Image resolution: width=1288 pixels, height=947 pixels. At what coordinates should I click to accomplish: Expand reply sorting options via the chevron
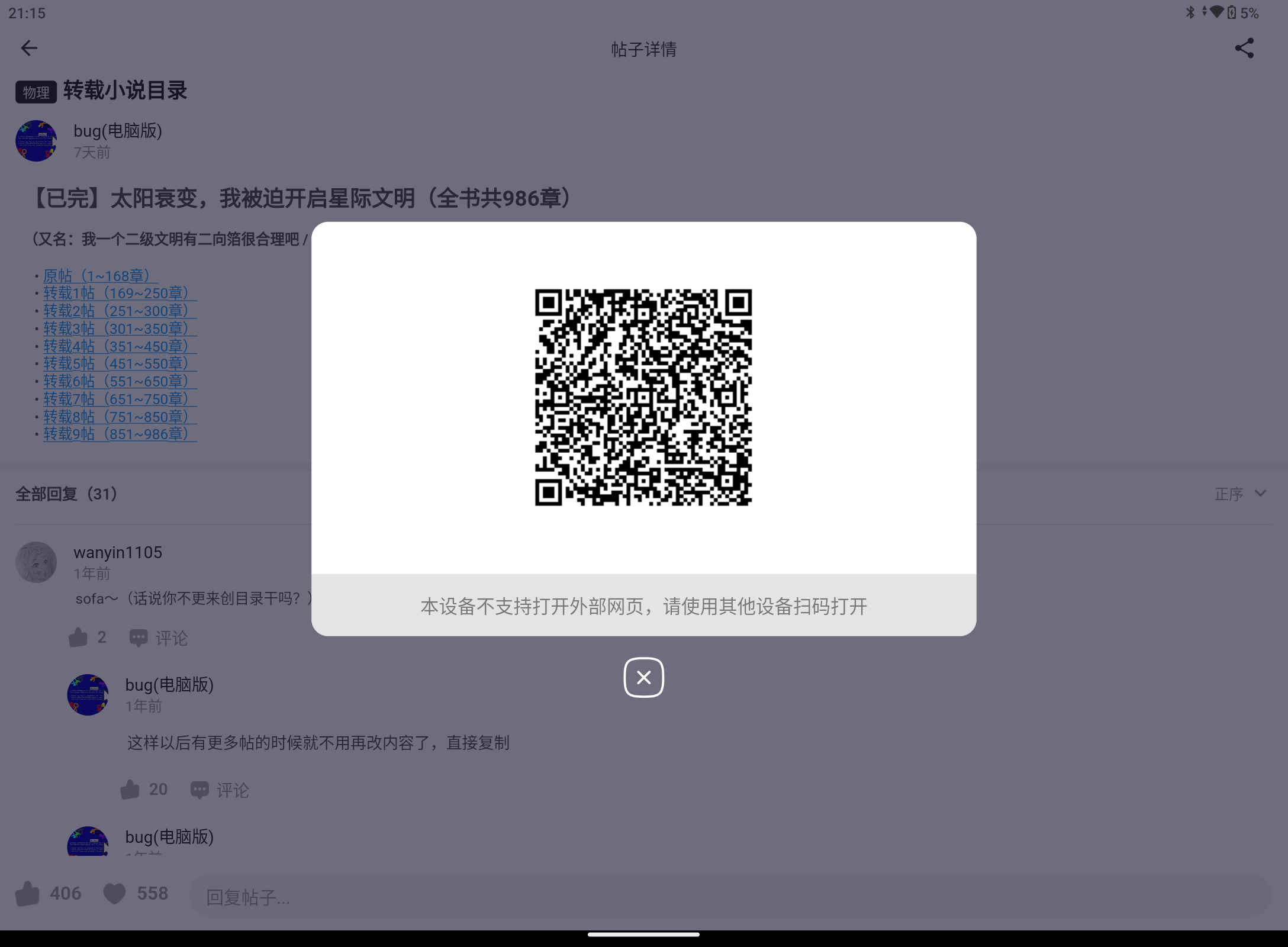(x=1261, y=493)
